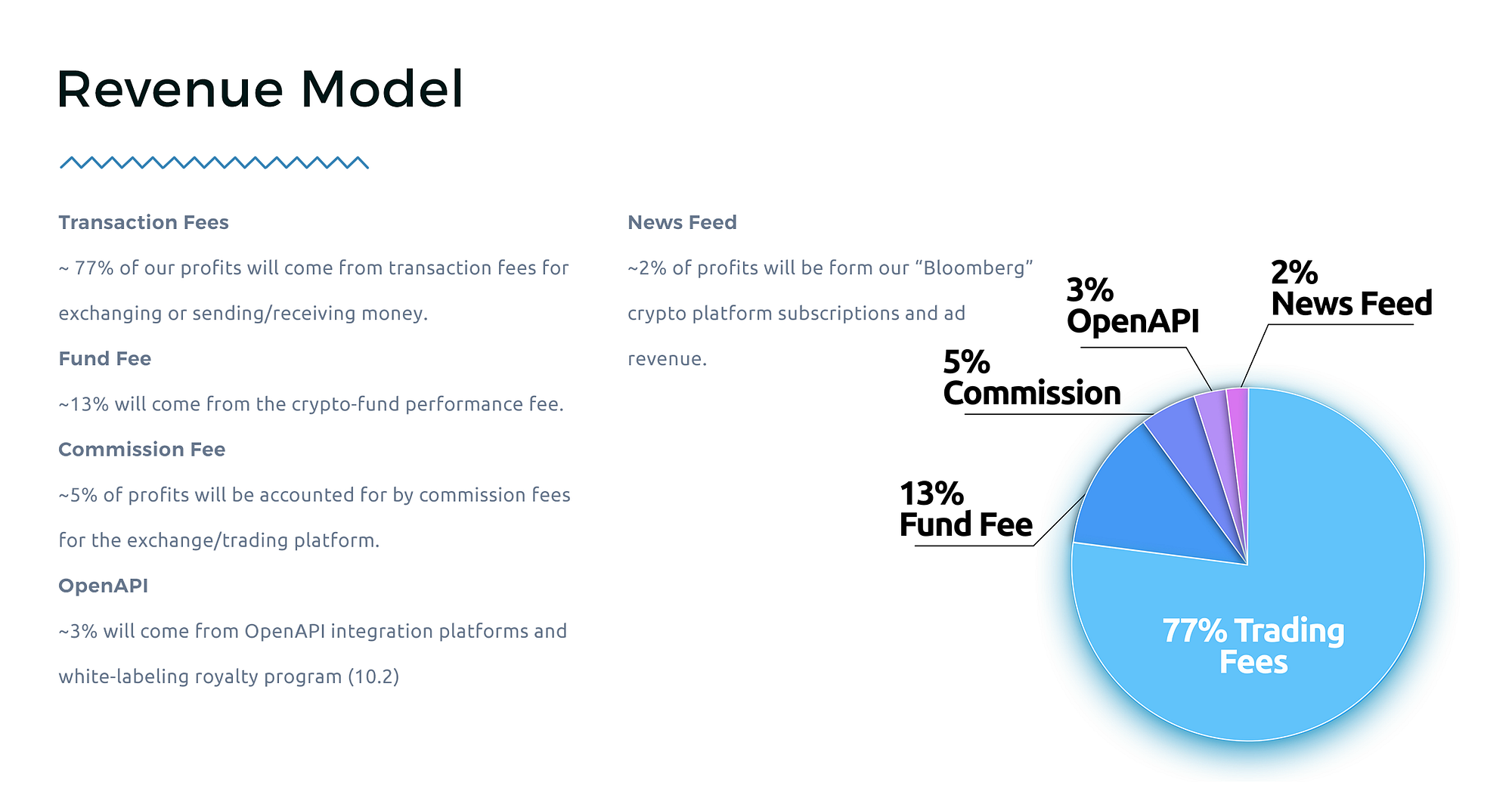Viewport: 1512px width, 798px height.
Task: Click the 13% Fund Fee chart label
Action: [965, 509]
